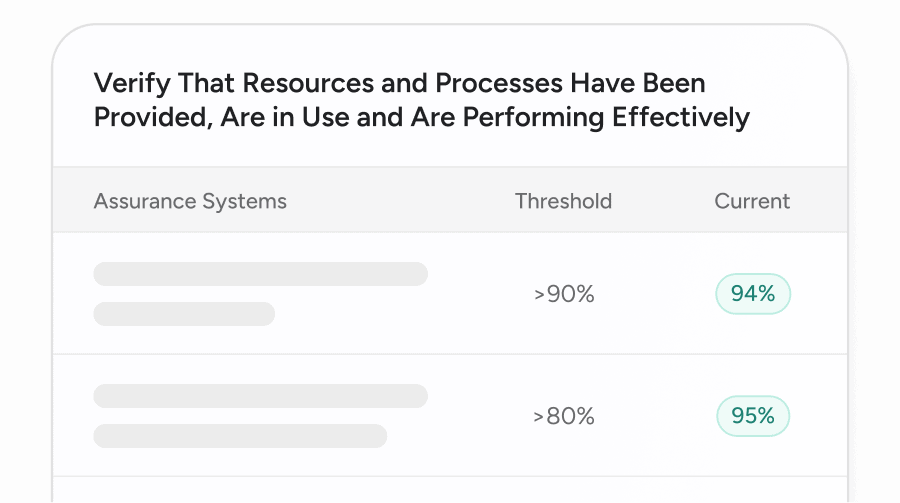Viewport: 900px width, 503px height.
Task: Click the Current column header
Action: pos(752,201)
